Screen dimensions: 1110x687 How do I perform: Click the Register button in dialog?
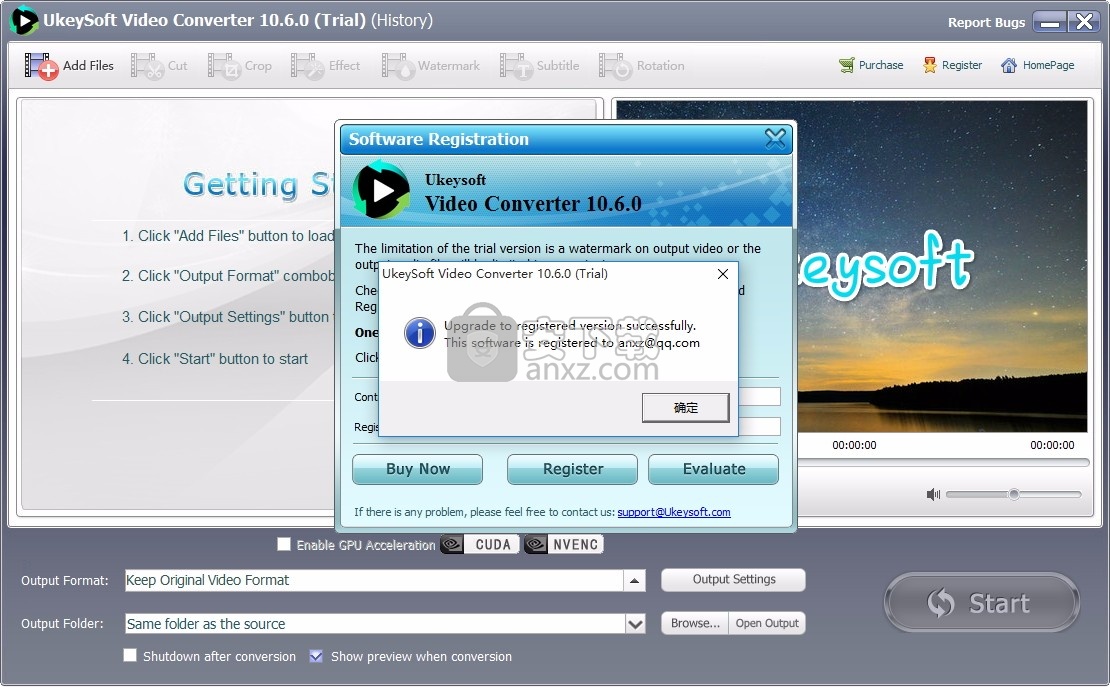[573, 469]
